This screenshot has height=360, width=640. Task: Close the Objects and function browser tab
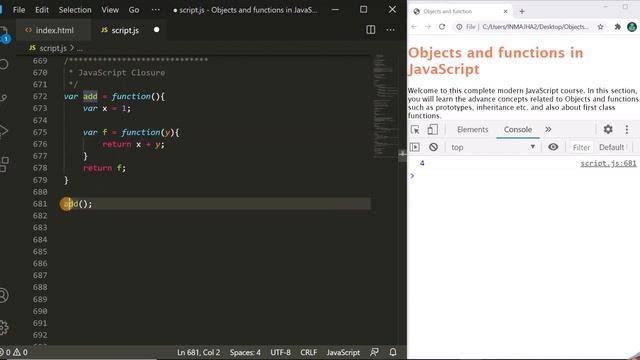[x=505, y=11]
